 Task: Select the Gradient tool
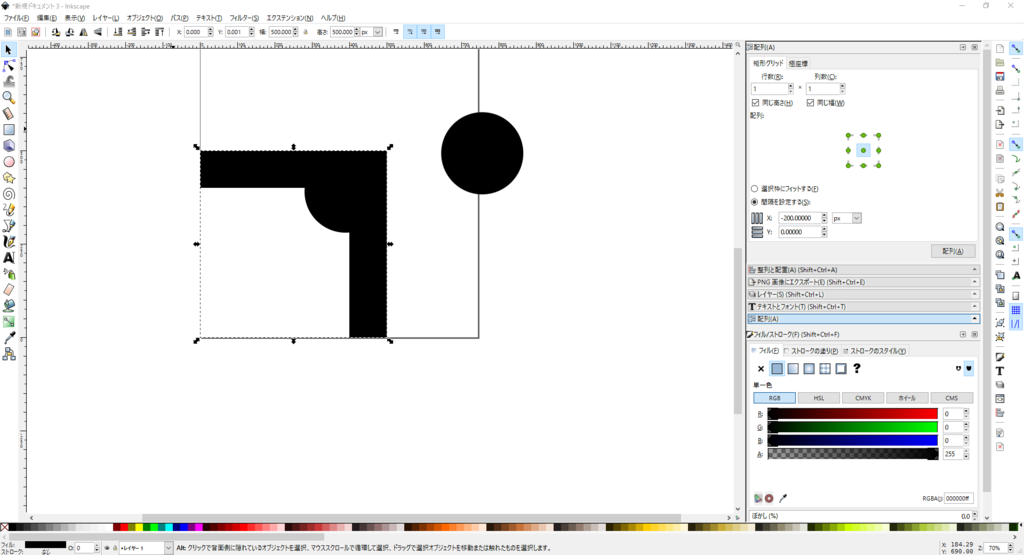pos(8,322)
